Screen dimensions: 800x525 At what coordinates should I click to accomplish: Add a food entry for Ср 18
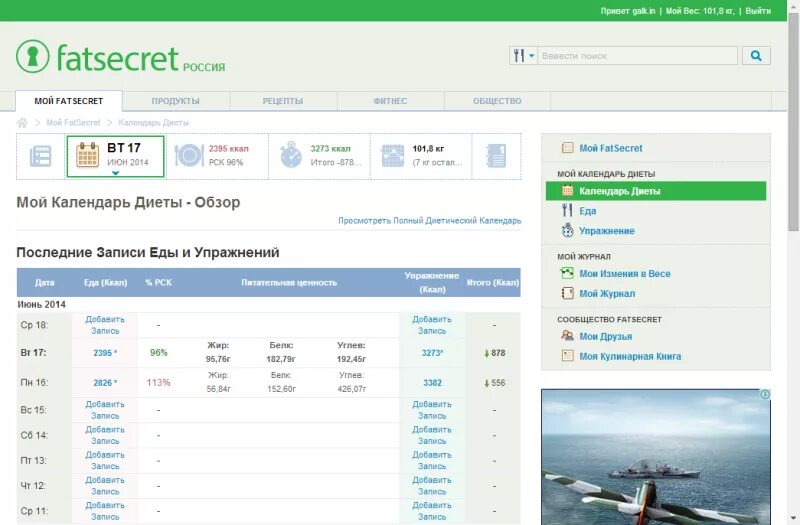(x=105, y=325)
